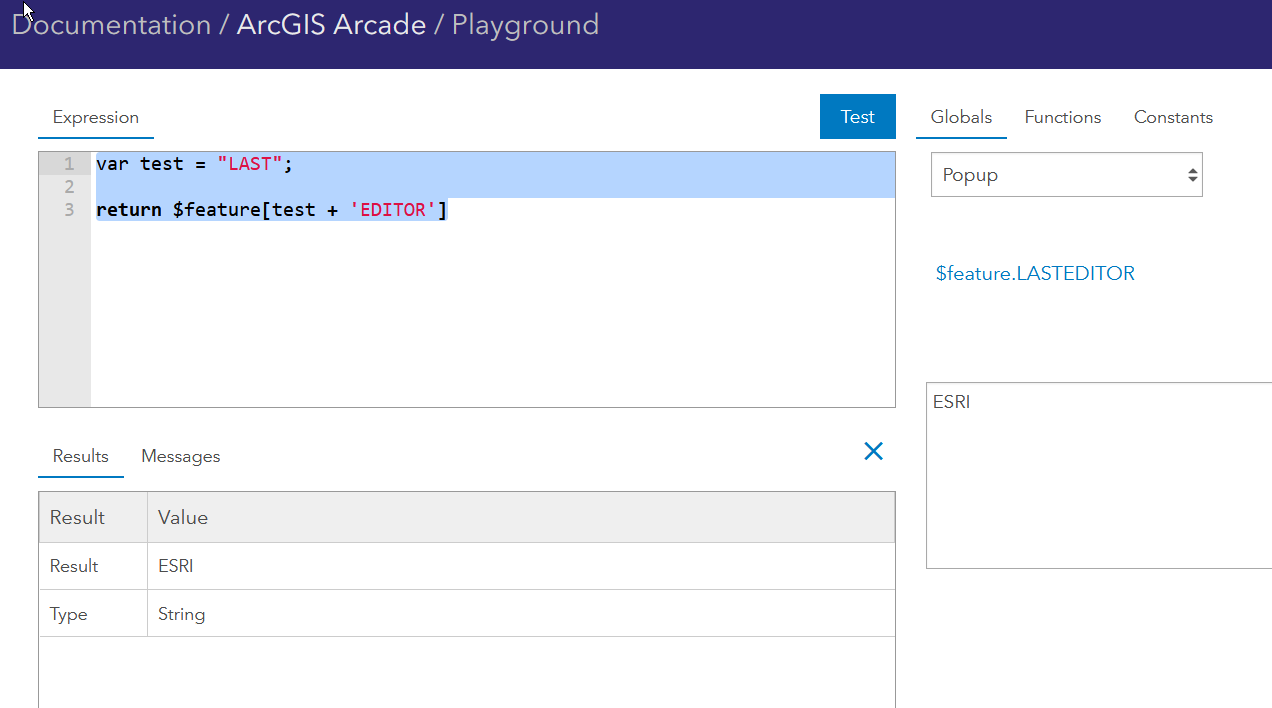The width and height of the screenshot is (1272, 708).
Task: Open the ArcGIS Arcade breadcrumb link
Action: (x=331, y=25)
